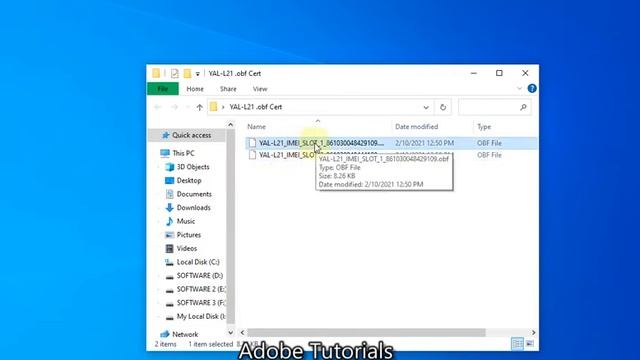The image size is (640, 360).
Task: Click the search magnifier icon
Action: point(523,107)
